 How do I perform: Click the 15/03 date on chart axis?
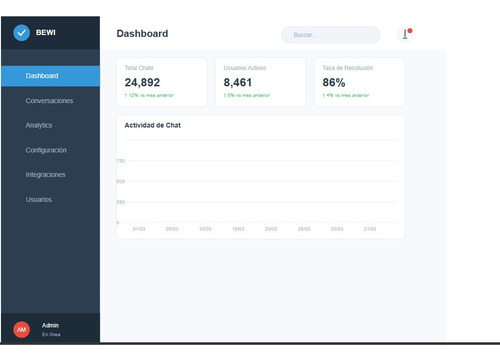[238, 229]
